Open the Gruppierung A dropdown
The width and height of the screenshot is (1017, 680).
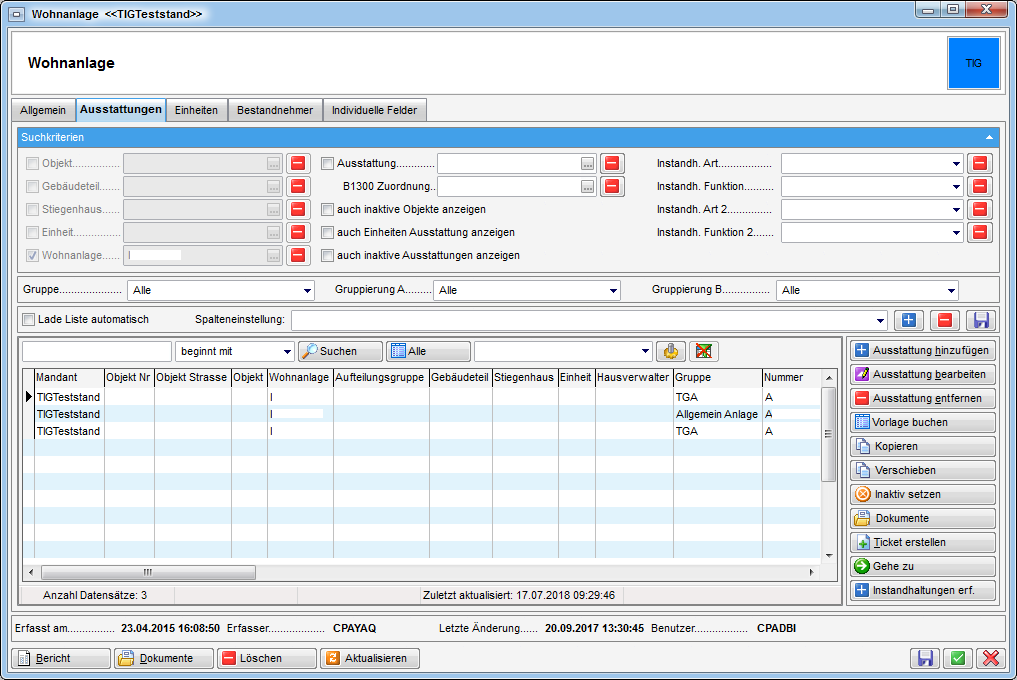[x=613, y=291]
